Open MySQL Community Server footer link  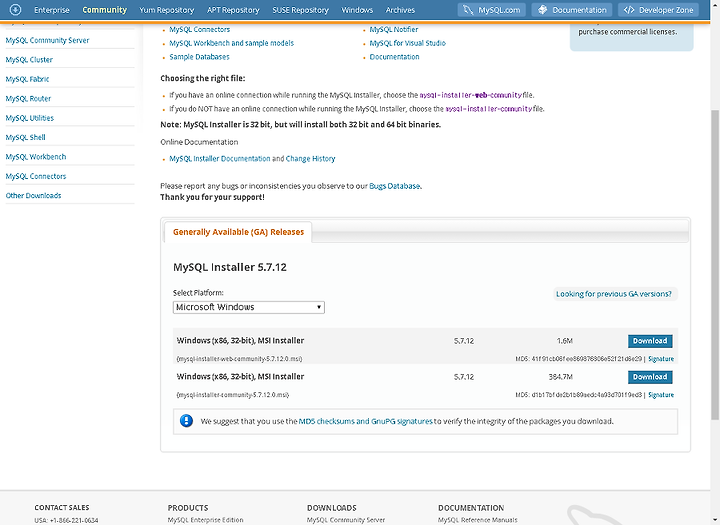[x=346, y=520]
